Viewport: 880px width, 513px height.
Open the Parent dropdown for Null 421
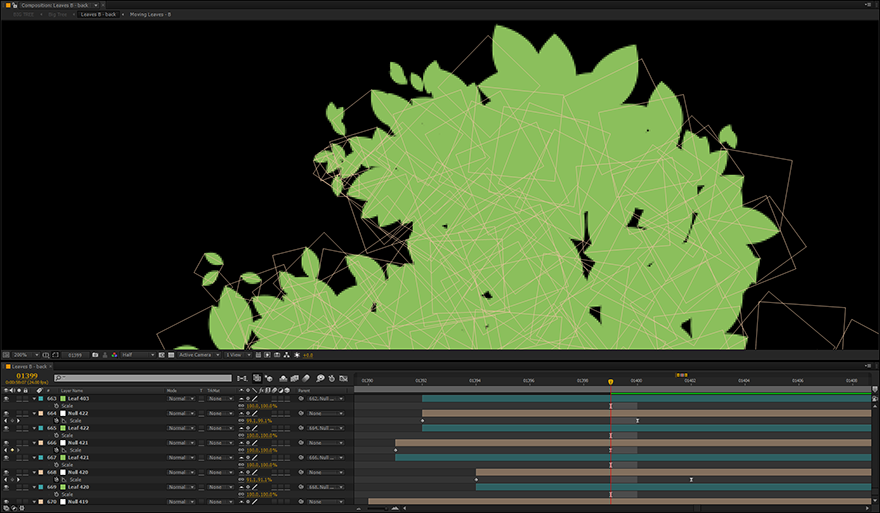coord(326,443)
